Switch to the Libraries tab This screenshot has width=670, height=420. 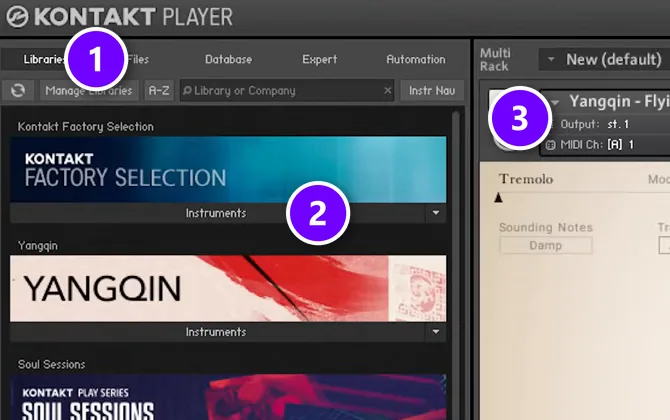[44, 59]
